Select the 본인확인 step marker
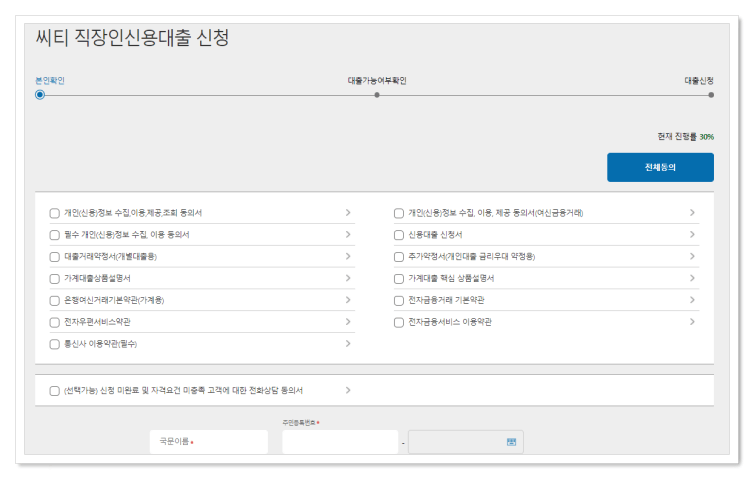754x479 pixels. (x=40, y=95)
